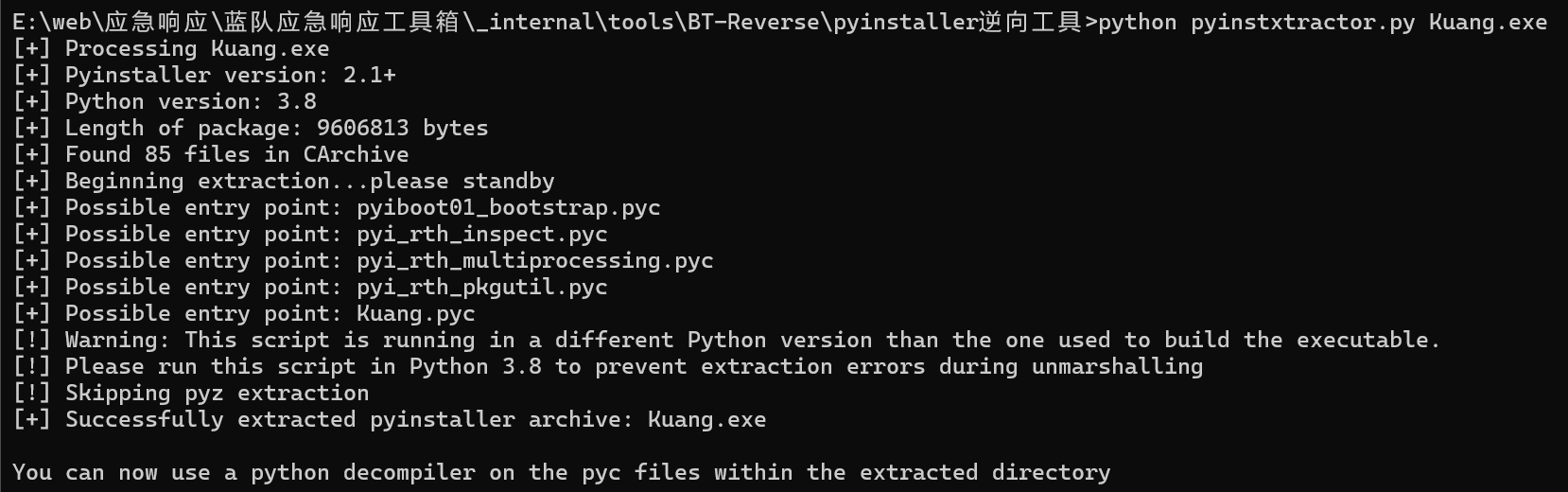Click the 'Processing Kuang.exe' output line

point(197,48)
